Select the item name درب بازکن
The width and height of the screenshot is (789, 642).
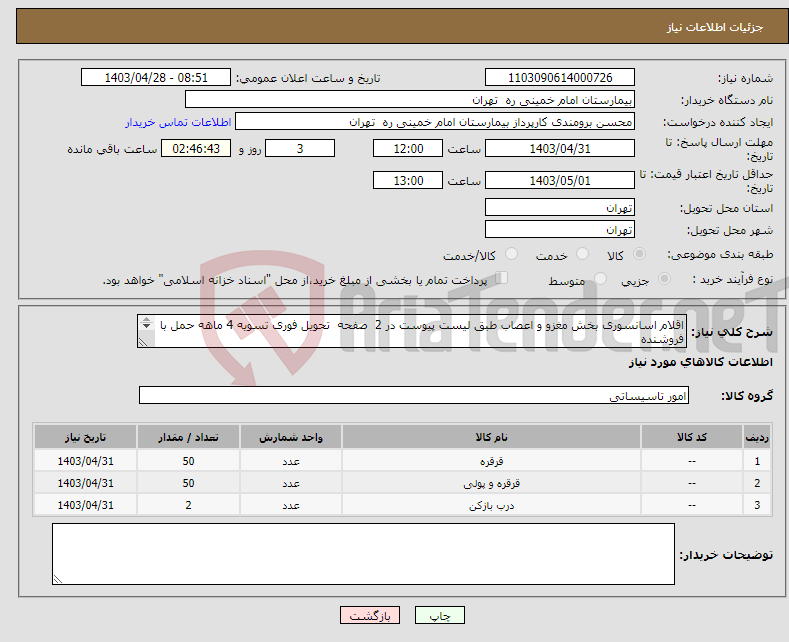pyautogui.click(x=491, y=505)
